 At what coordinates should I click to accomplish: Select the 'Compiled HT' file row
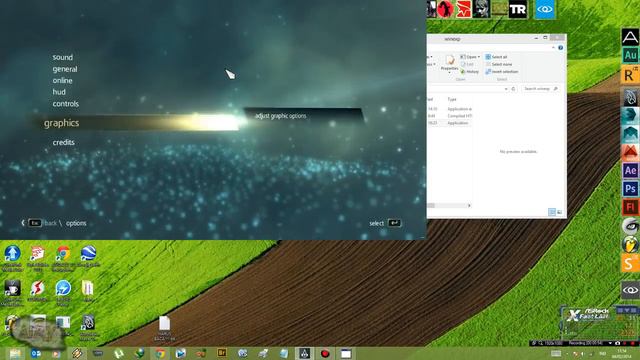click(449, 116)
